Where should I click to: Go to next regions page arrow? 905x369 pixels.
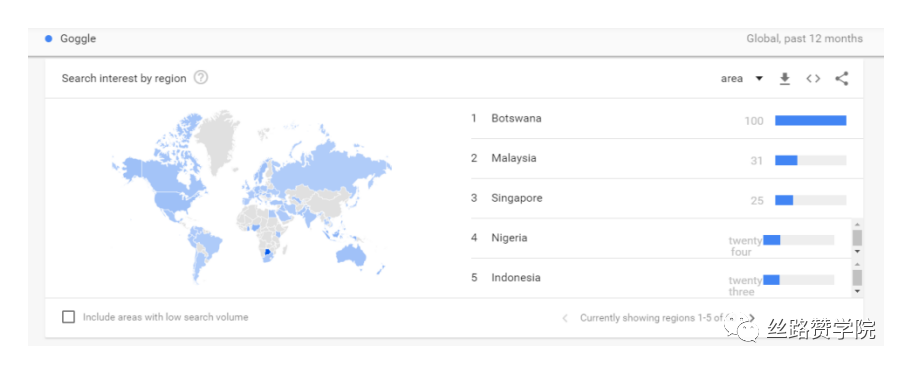tap(751, 318)
